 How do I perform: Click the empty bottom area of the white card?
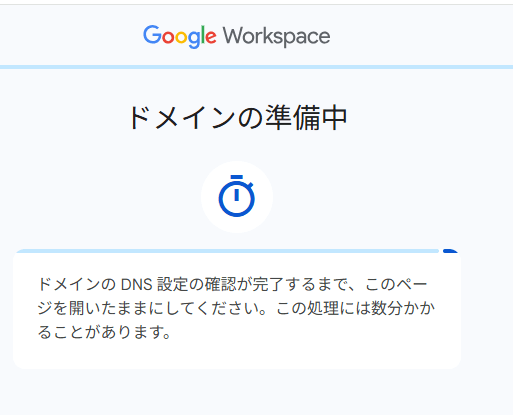pyautogui.click(x=237, y=355)
